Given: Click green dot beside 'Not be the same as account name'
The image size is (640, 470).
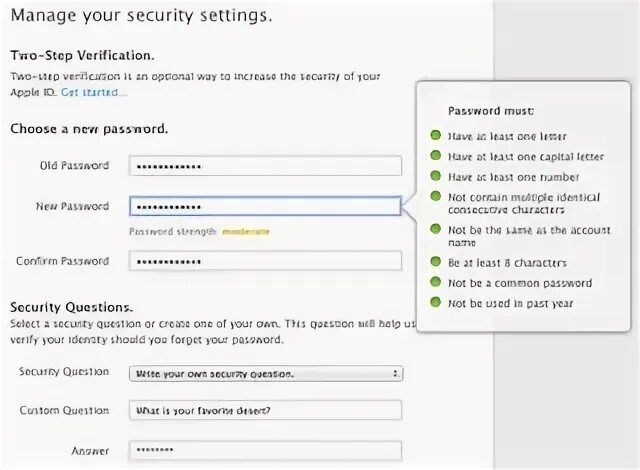Looking at the screenshot, I should click(x=435, y=229).
